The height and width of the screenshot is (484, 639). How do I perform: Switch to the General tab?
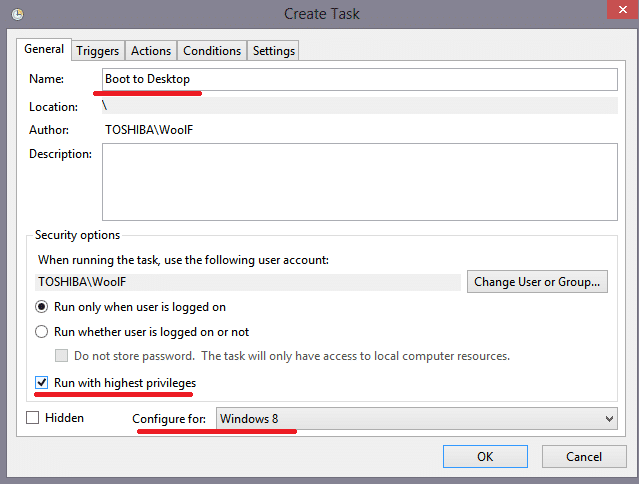pos(44,49)
